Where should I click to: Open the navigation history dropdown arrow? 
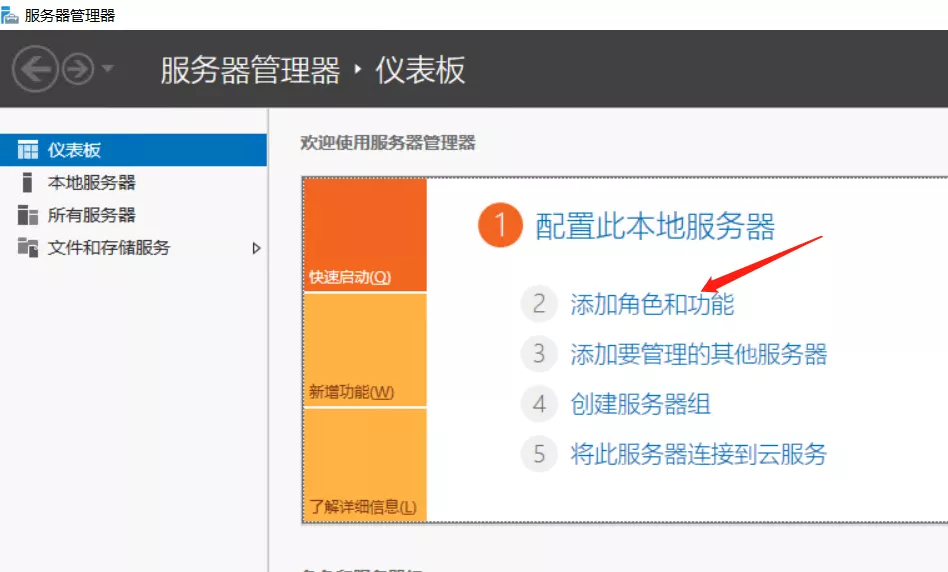(x=107, y=69)
